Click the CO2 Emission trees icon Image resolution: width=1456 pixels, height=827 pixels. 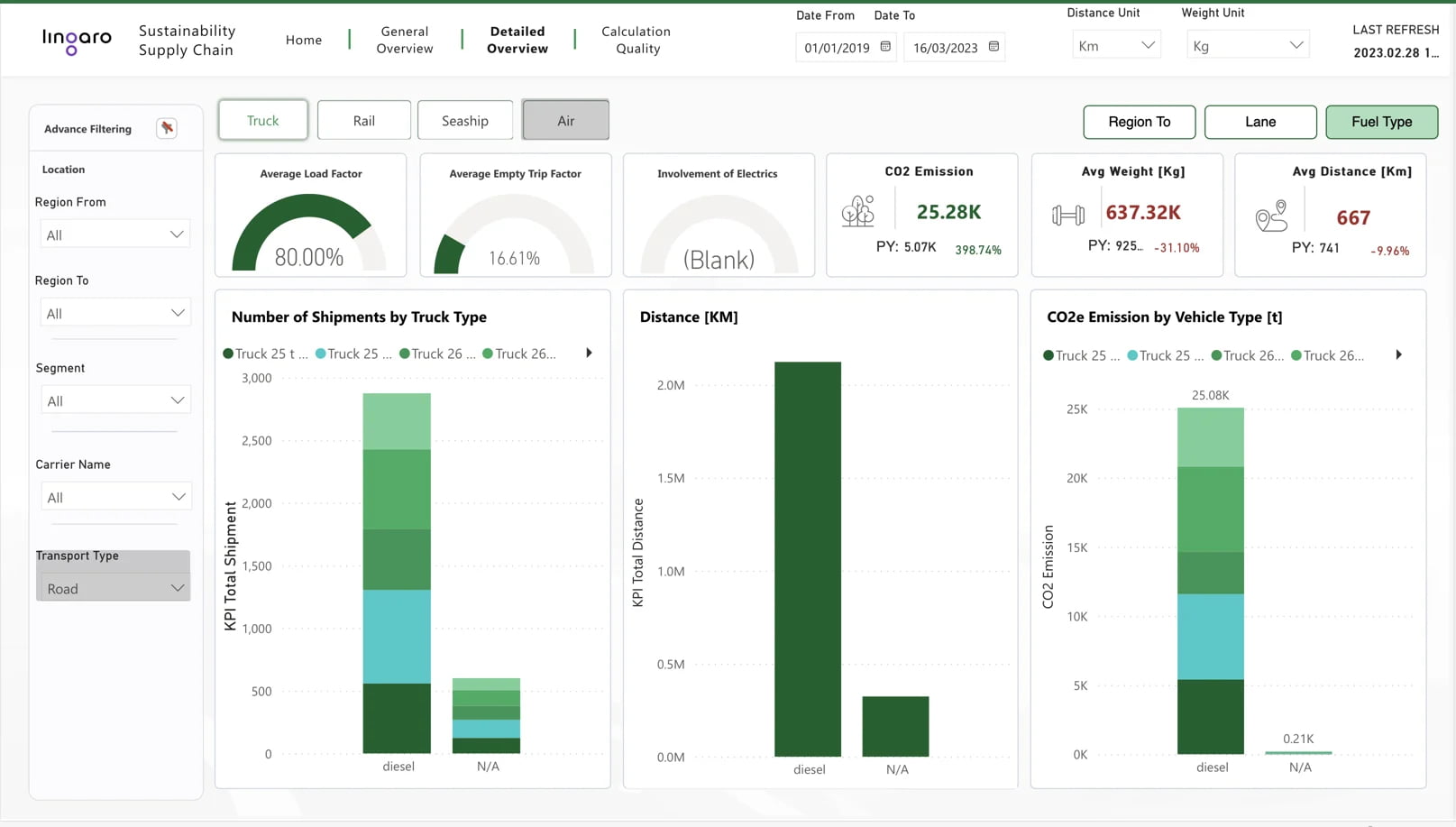pyautogui.click(x=857, y=212)
